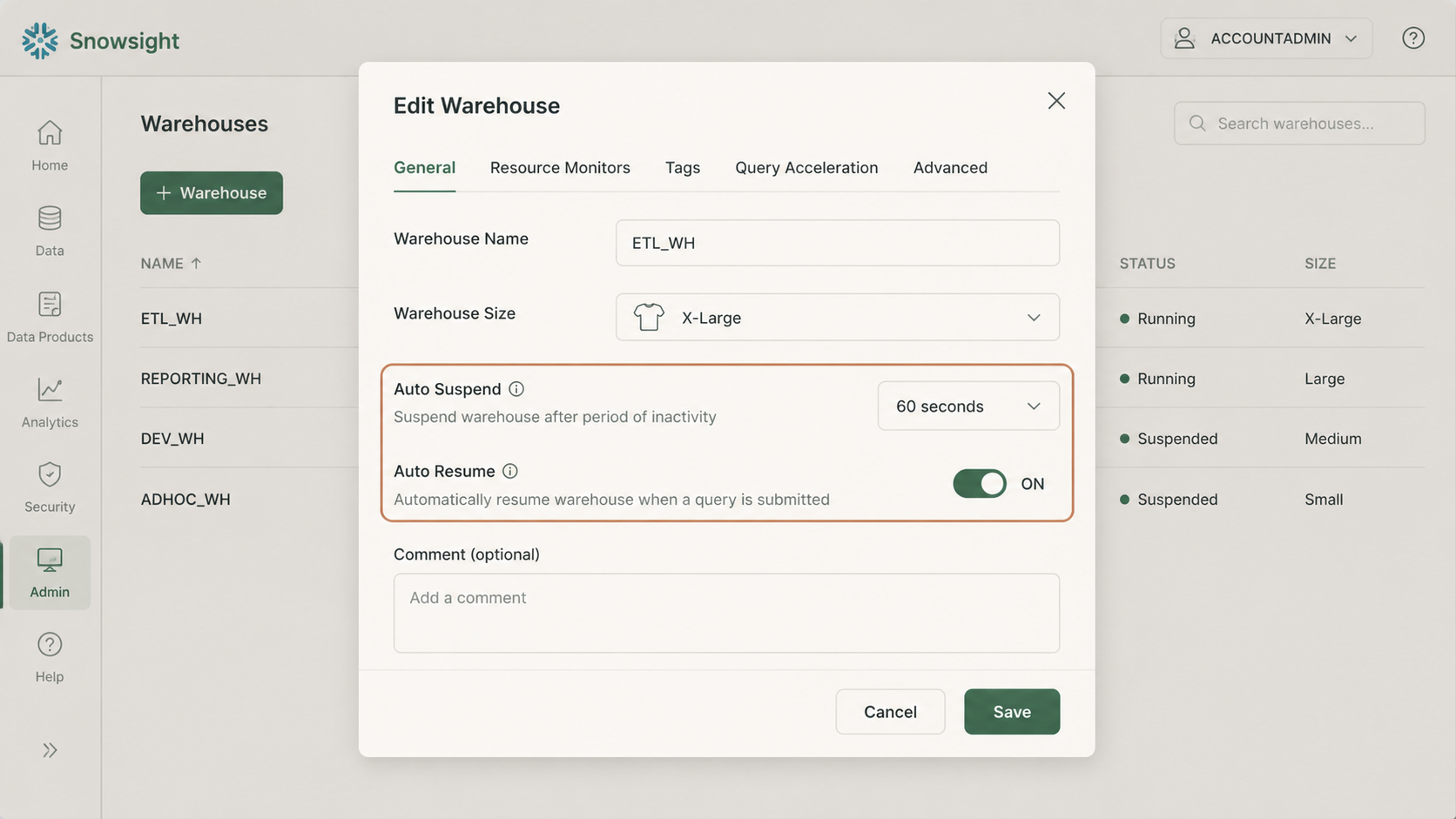The image size is (1456, 819).
Task: Click the Warehouse Name input field
Action: pos(837,243)
